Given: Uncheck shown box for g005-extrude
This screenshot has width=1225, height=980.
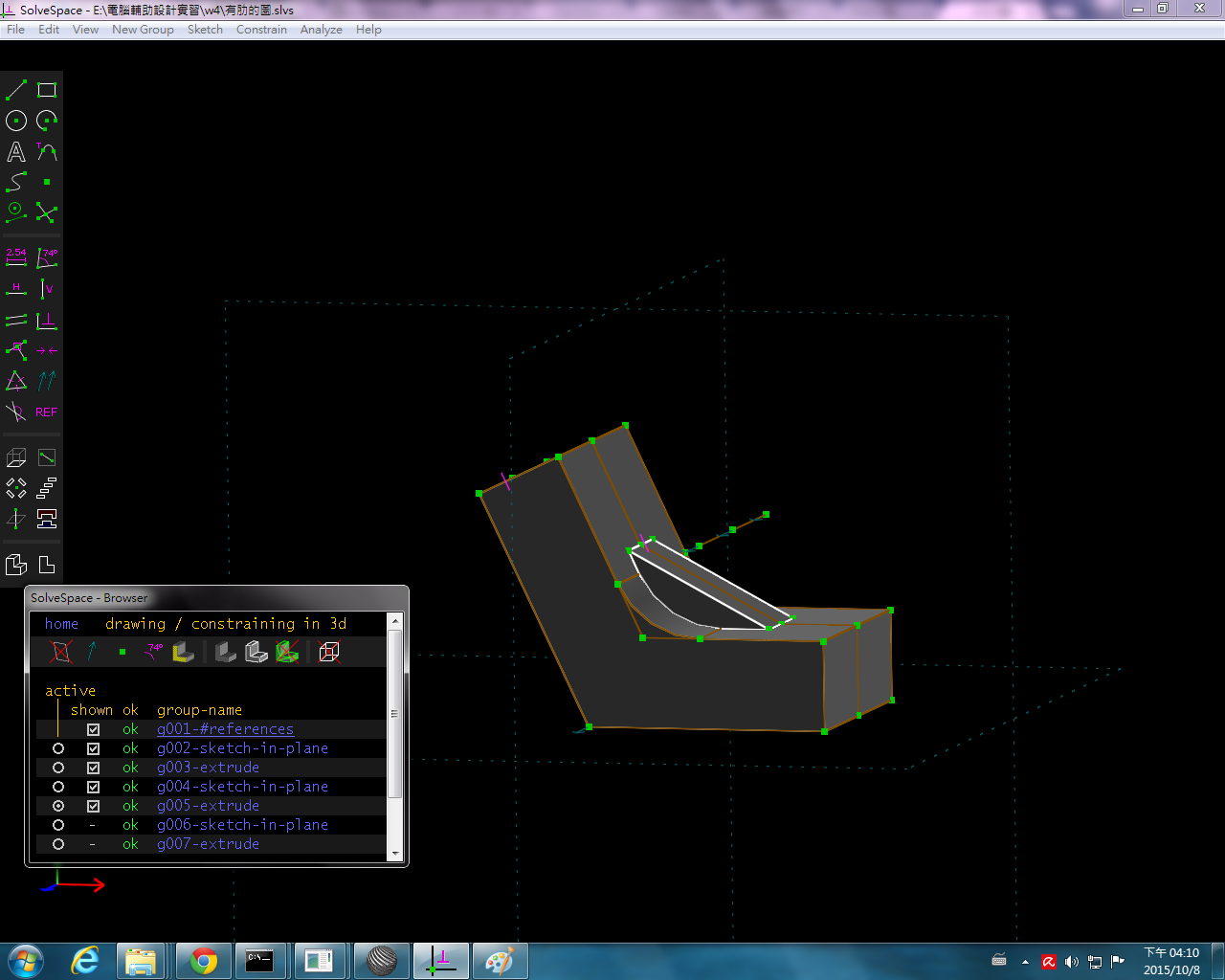Looking at the screenshot, I should pos(93,806).
